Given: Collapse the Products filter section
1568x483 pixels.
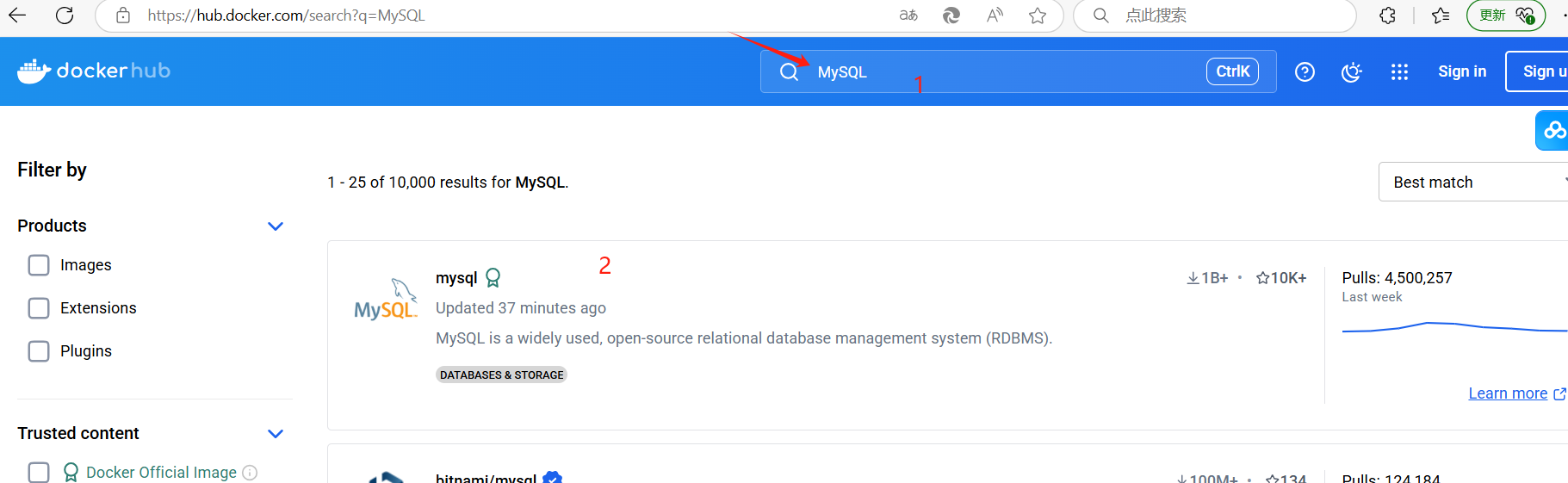Looking at the screenshot, I should [x=276, y=226].
